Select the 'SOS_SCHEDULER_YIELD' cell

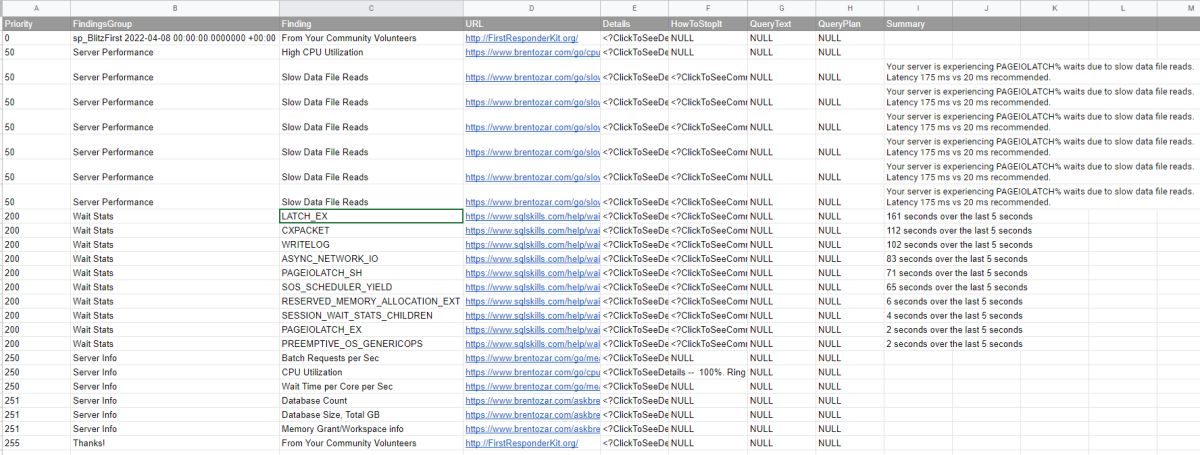tap(371, 287)
